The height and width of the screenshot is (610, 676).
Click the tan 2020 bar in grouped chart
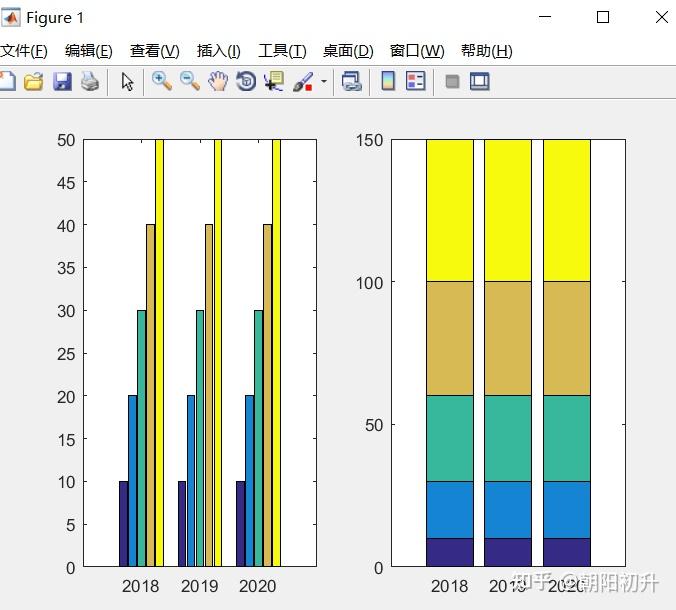click(x=267, y=395)
